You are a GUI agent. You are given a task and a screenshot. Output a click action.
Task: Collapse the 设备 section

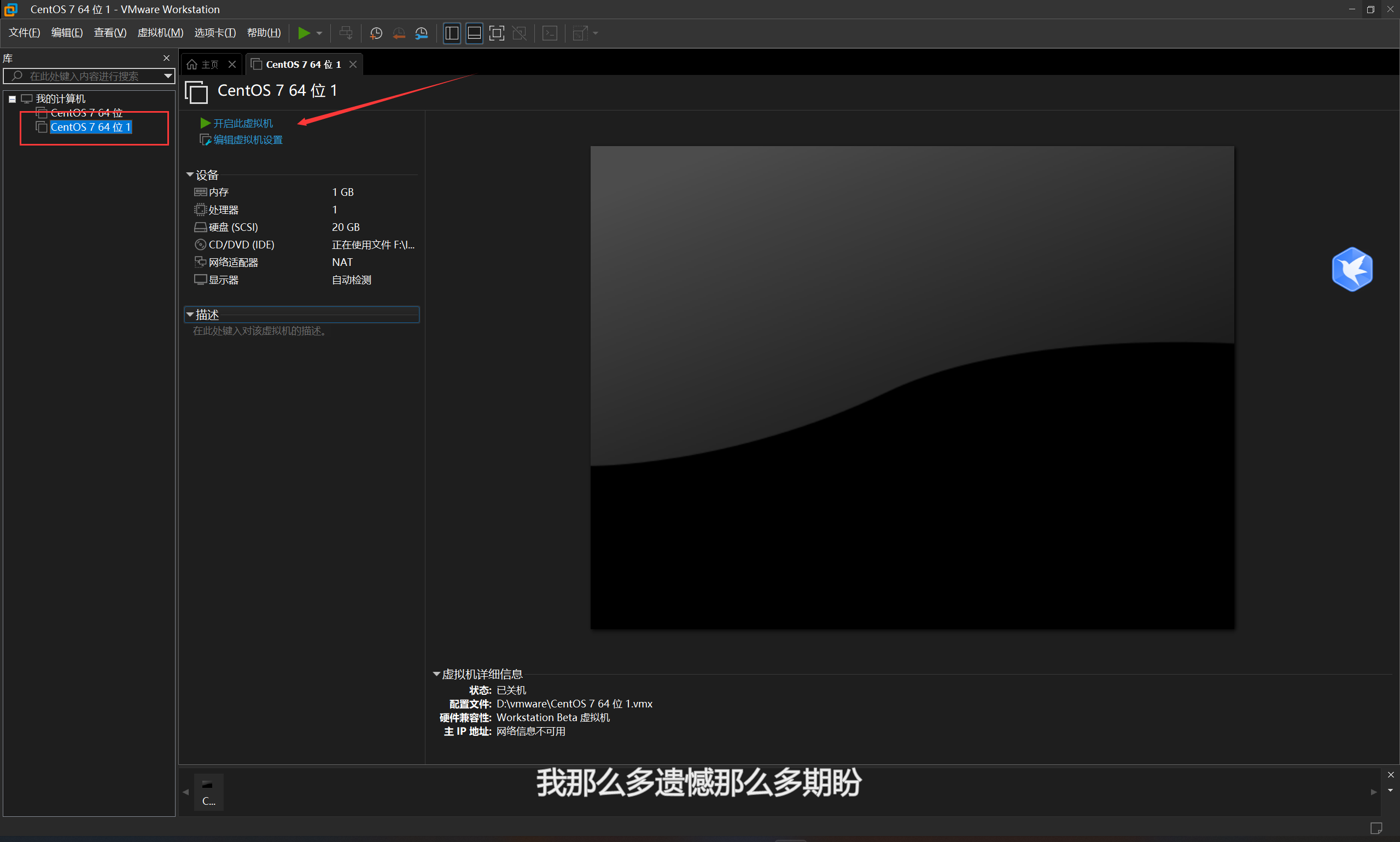[190, 175]
